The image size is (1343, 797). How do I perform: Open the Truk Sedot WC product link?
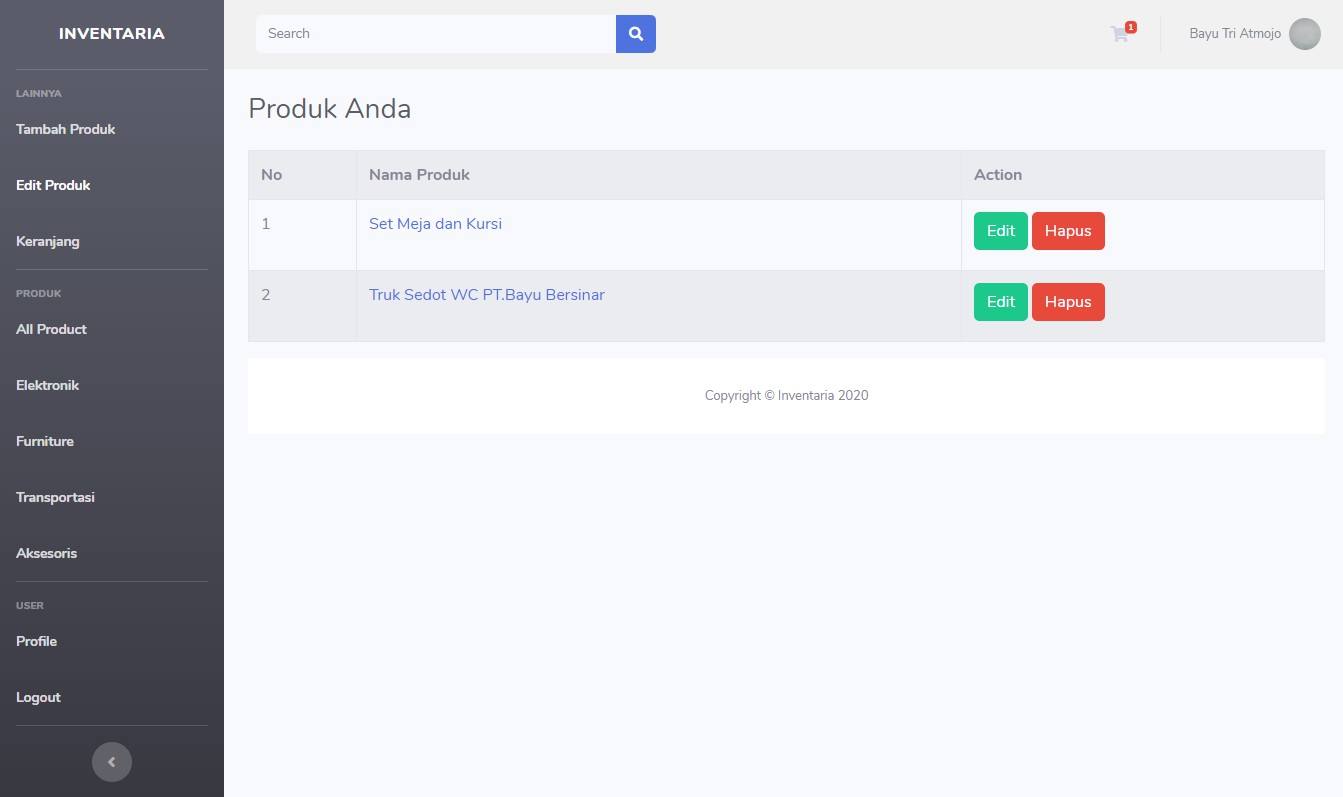(487, 294)
